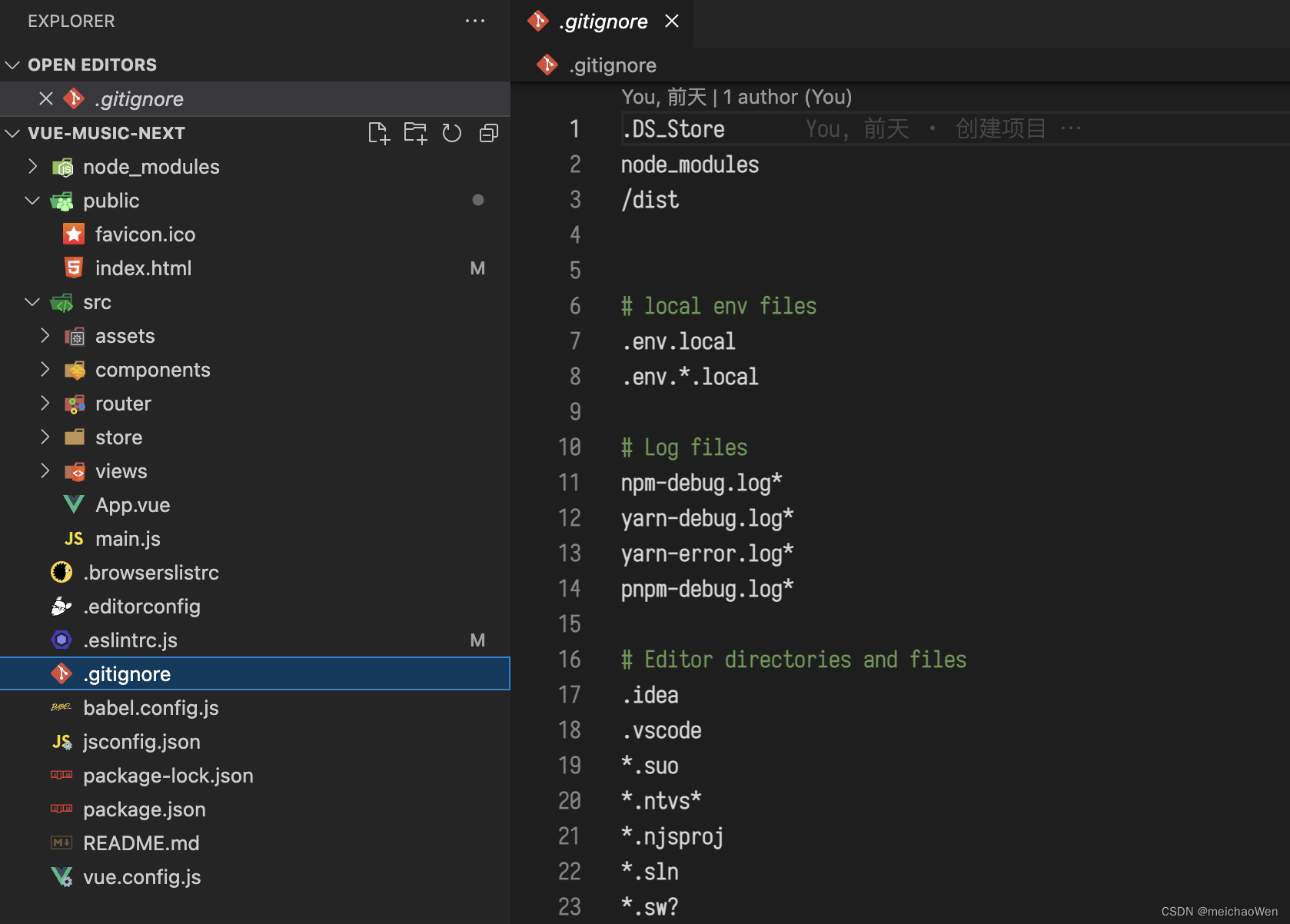The height and width of the screenshot is (924, 1290).
Task: Open babel.config.js file
Action: [x=255, y=707]
